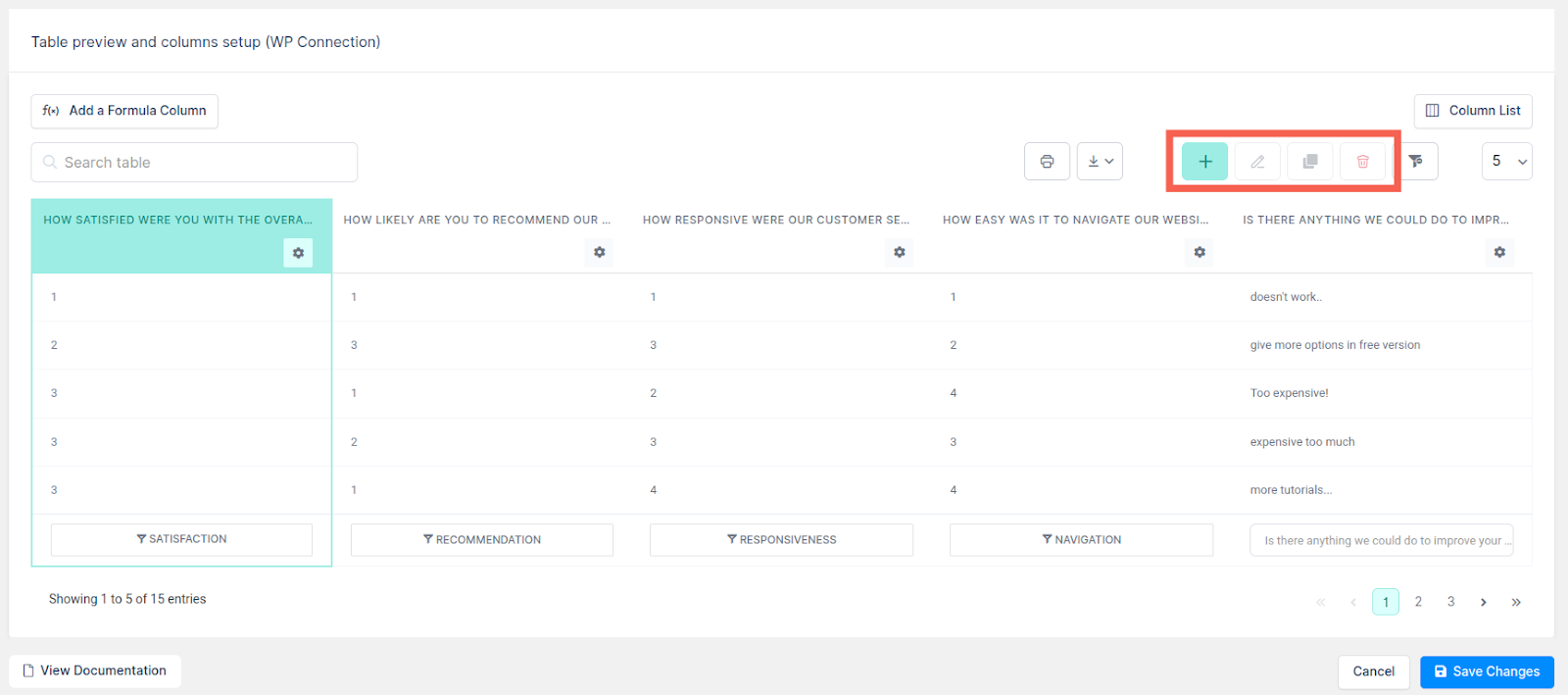Click the Cancel button
1568x695 pixels.
tap(1373, 671)
